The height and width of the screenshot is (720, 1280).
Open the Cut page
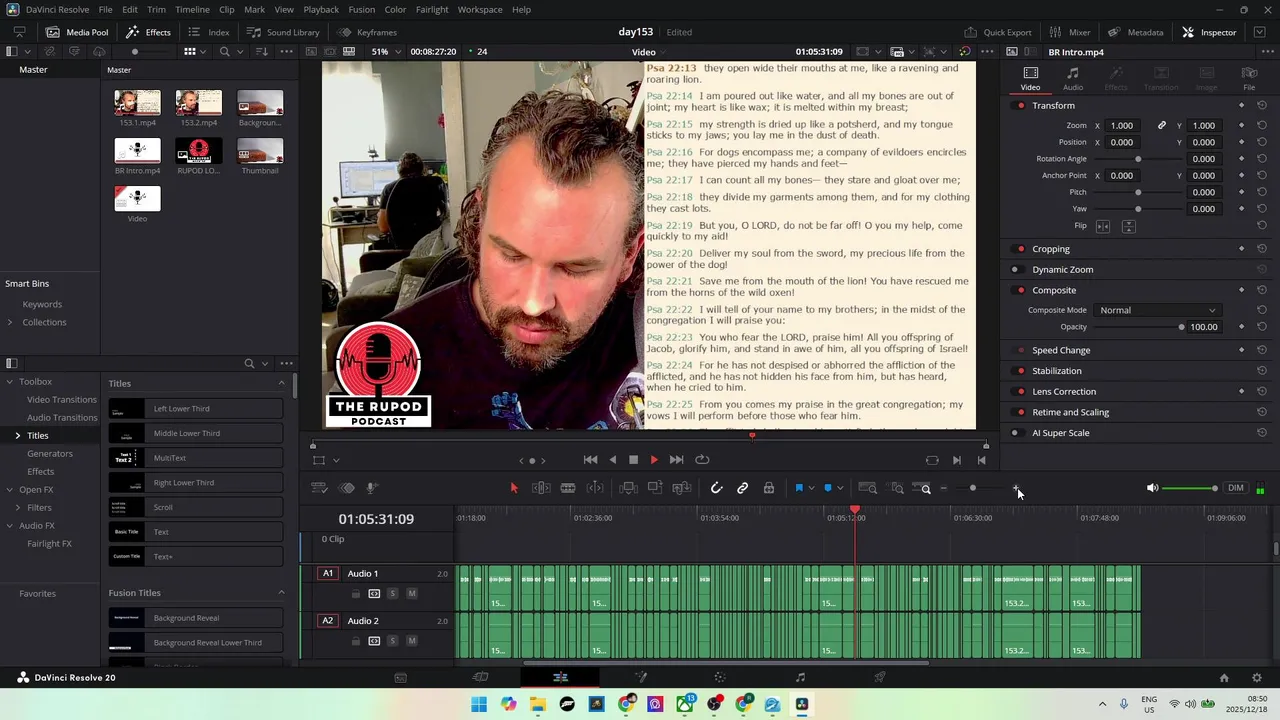click(480, 677)
